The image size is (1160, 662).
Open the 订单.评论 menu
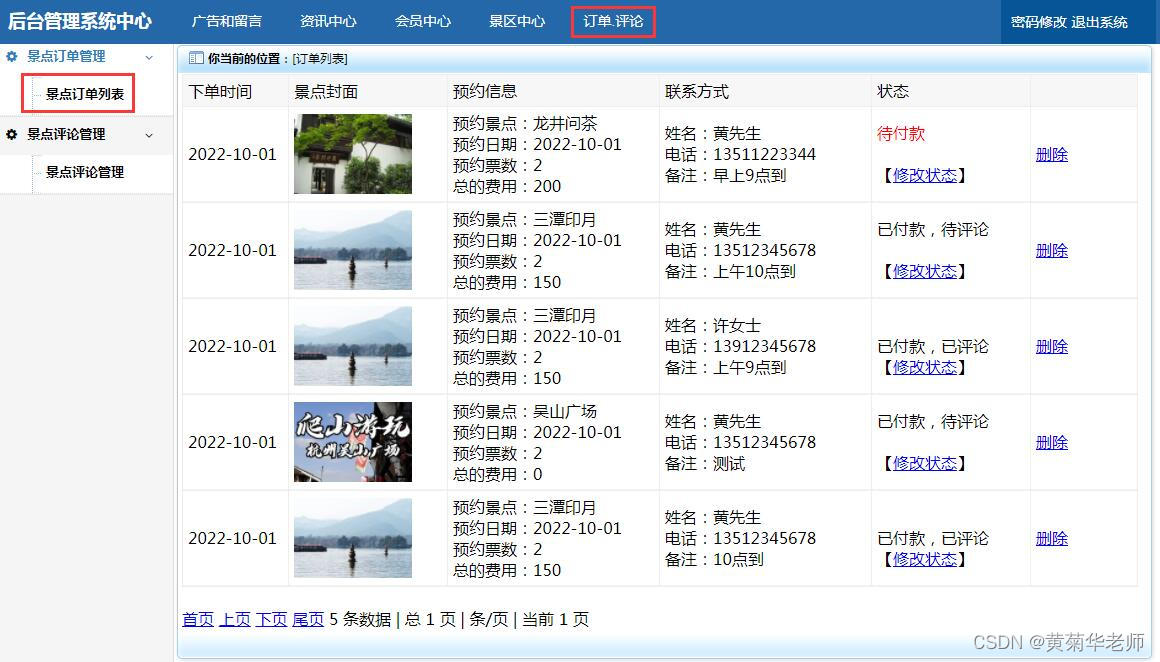(613, 21)
